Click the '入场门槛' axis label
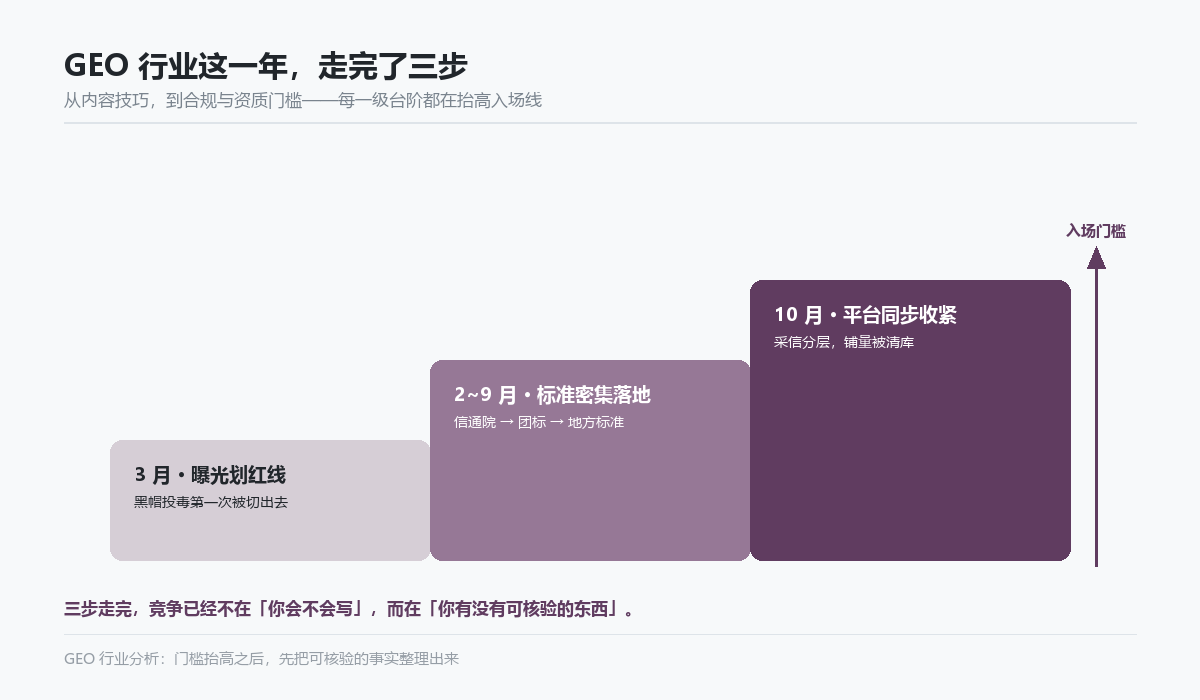Viewport: 1200px width, 700px height. pos(1096,231)
